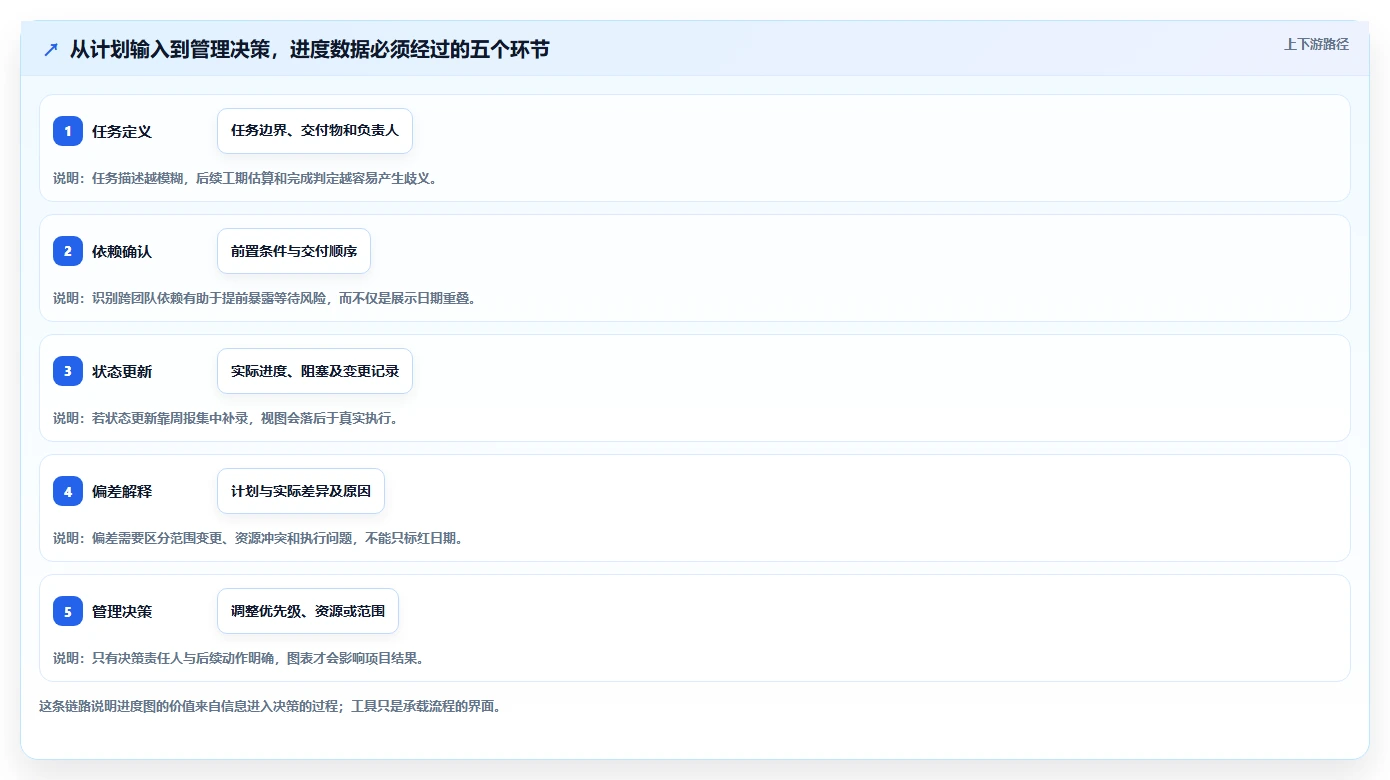Click step number 1 badge
1390x780 pixels.
[68, 131]
